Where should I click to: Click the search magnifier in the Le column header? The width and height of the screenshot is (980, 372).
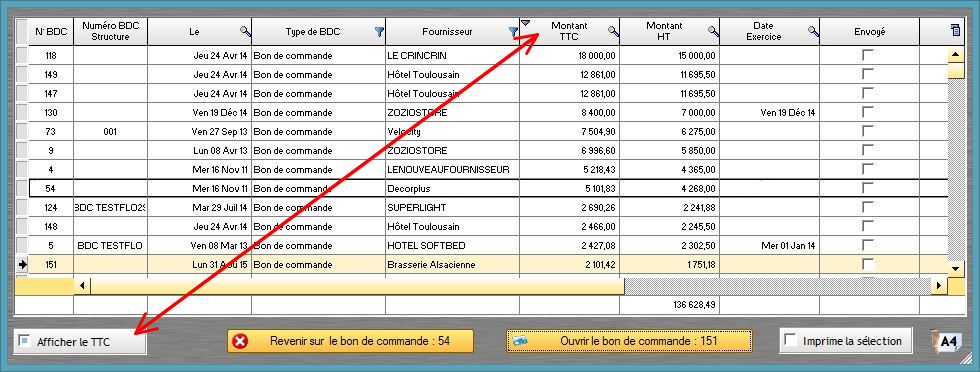[245, 31]
